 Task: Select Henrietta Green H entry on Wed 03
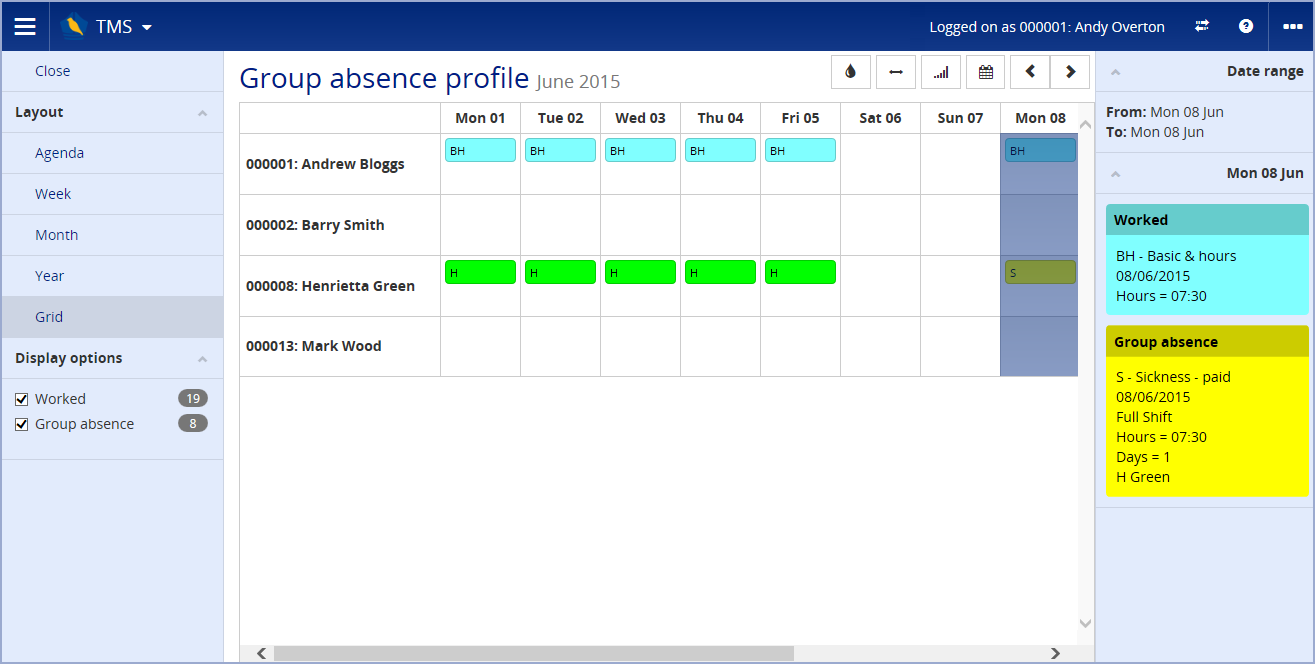(x=640, y=272)
